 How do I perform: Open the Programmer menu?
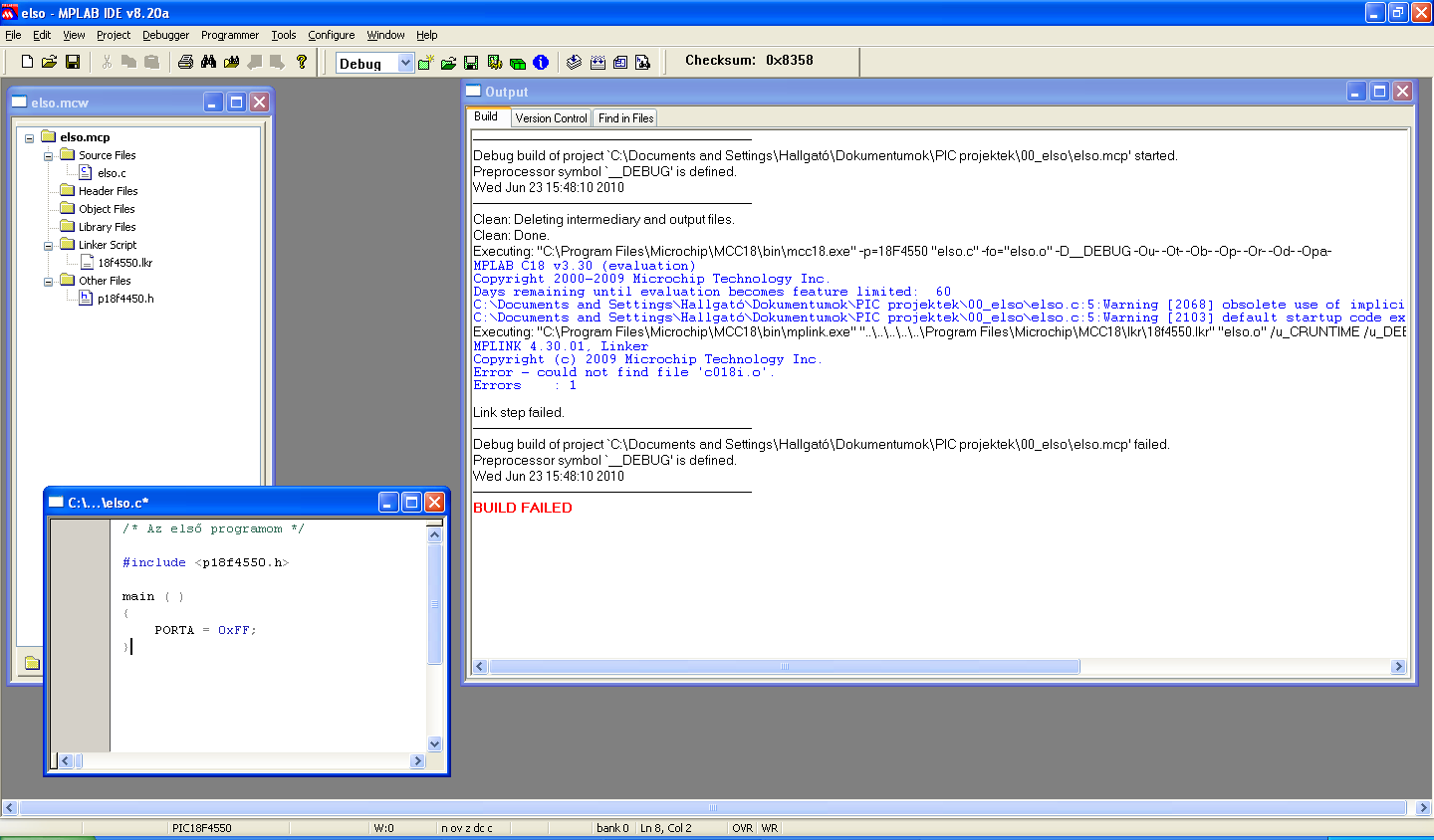coord(230,35)
